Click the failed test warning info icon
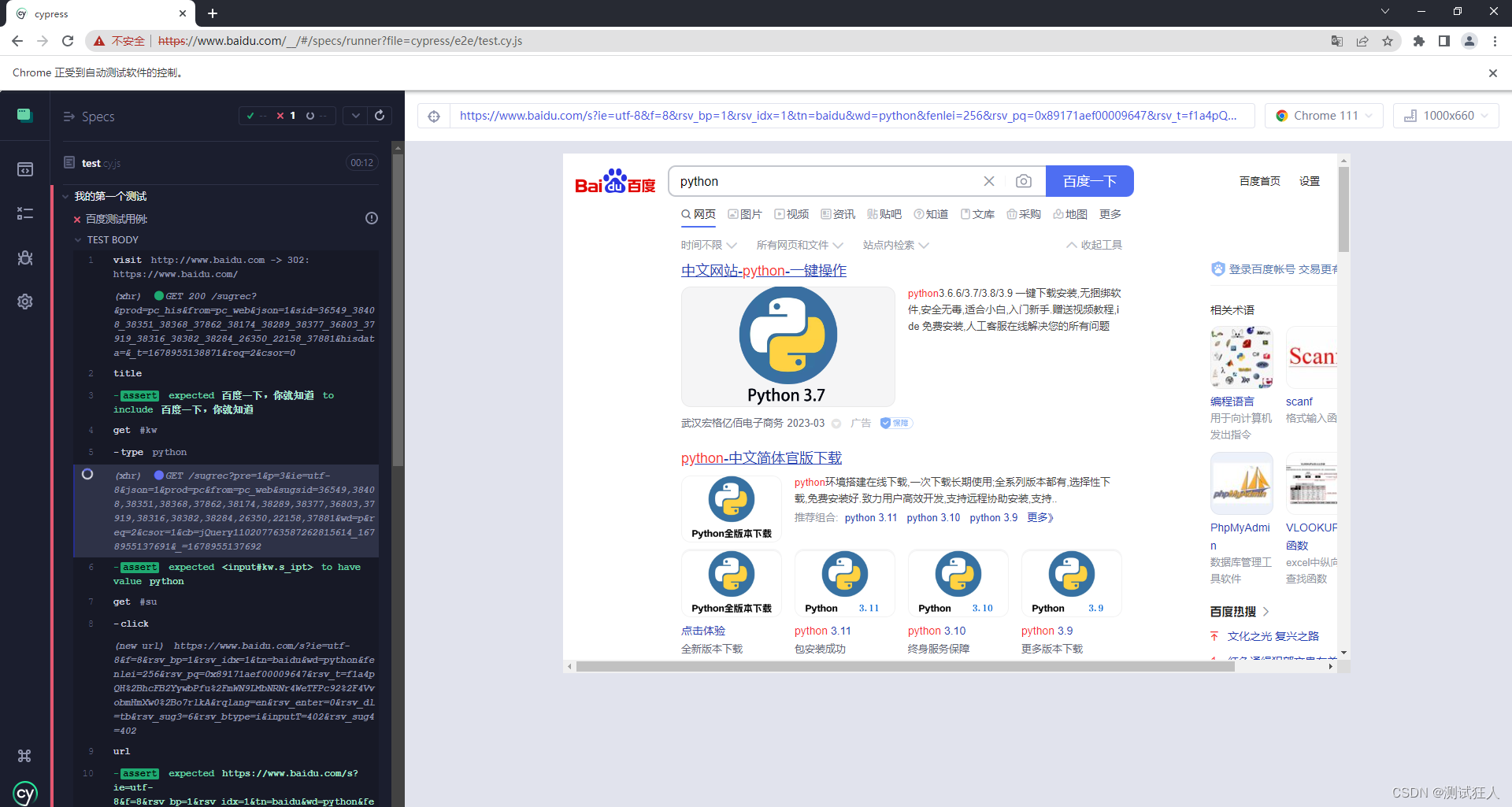The height and width of the screenshot is (807, 1512). [x=372, y=218]
